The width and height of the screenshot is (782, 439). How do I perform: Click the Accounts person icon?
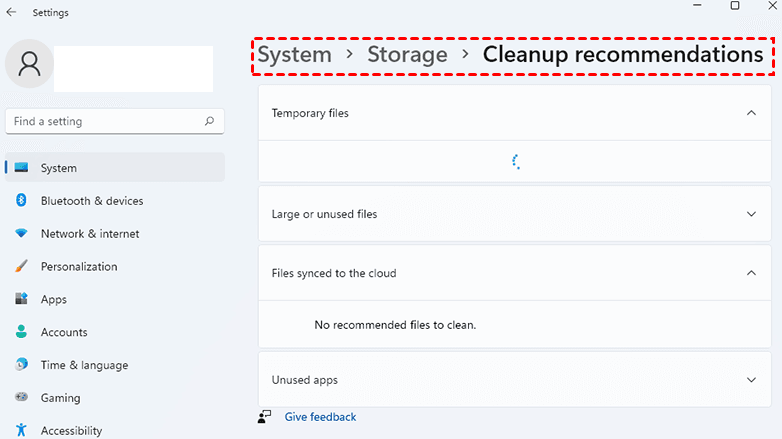pyautogui.click(x=20, y=332)
